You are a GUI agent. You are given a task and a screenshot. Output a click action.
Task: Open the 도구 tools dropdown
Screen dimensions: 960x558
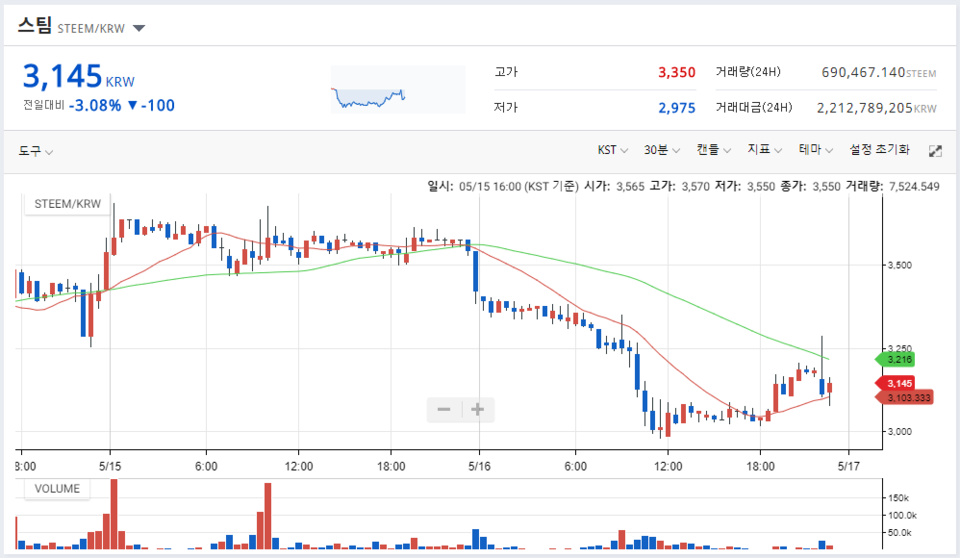pos(36,151)
